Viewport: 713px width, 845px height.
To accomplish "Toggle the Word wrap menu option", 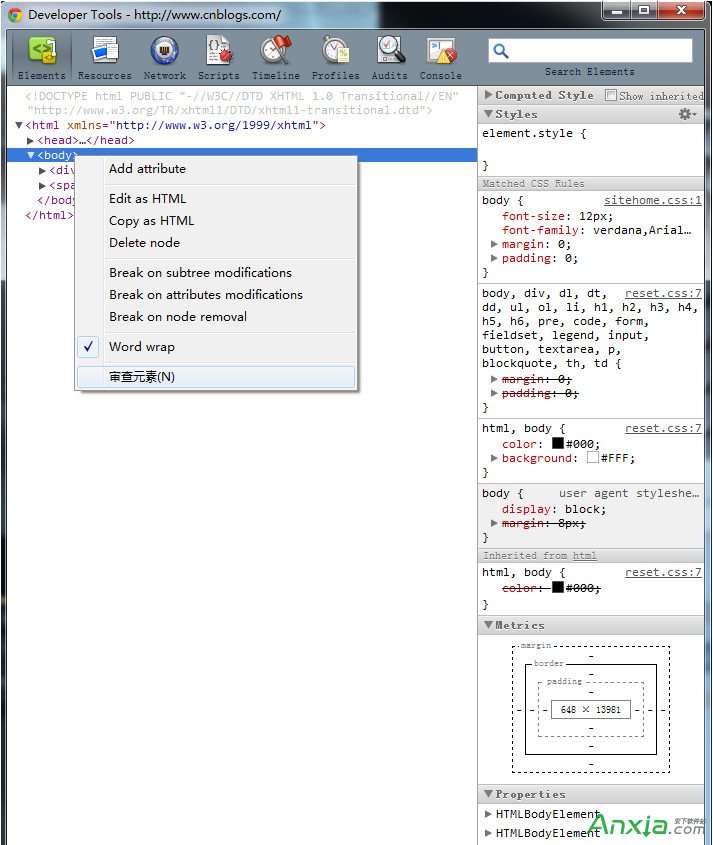I will [216, 347].
